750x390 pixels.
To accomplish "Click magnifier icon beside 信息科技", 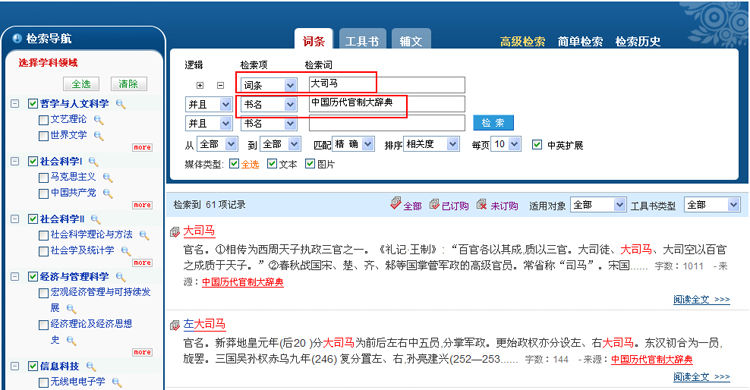I will tap(91, 367).
